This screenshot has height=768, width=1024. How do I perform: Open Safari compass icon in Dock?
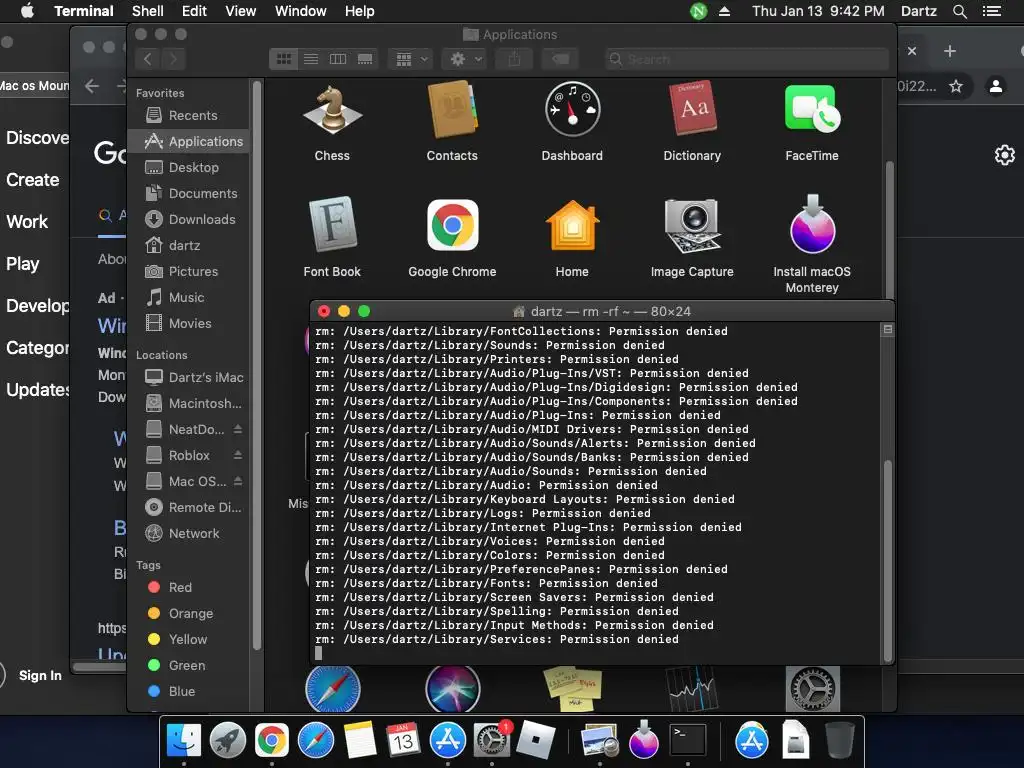coord(315,741)
